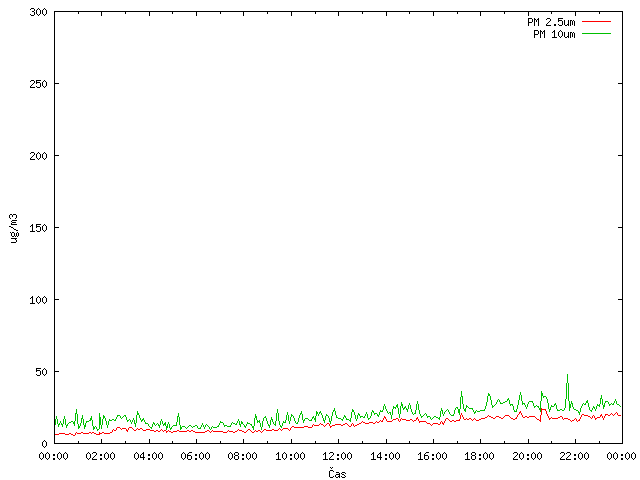The width and height of the screenshot is (640, 480).
Task: Click the 300 y-axis value
Action: coord(38,12)
